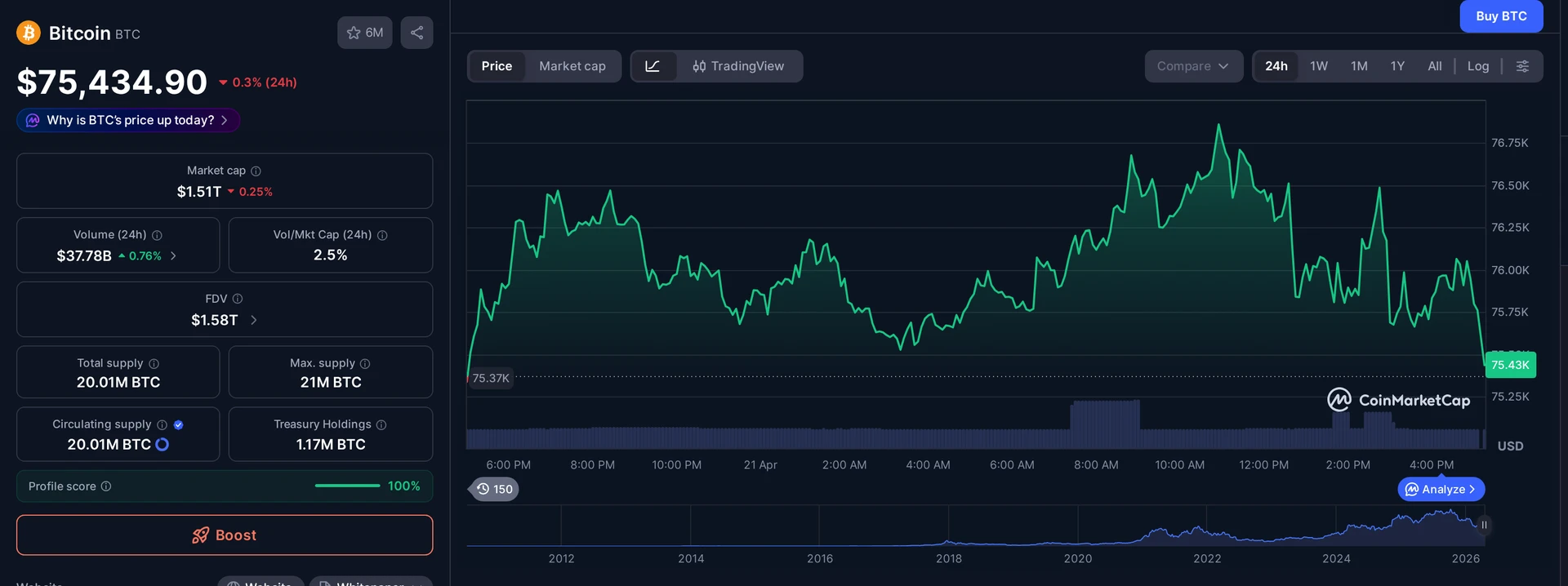
Task: Open the share icon button
Action: pyautogui.click(x=416, y=33)
